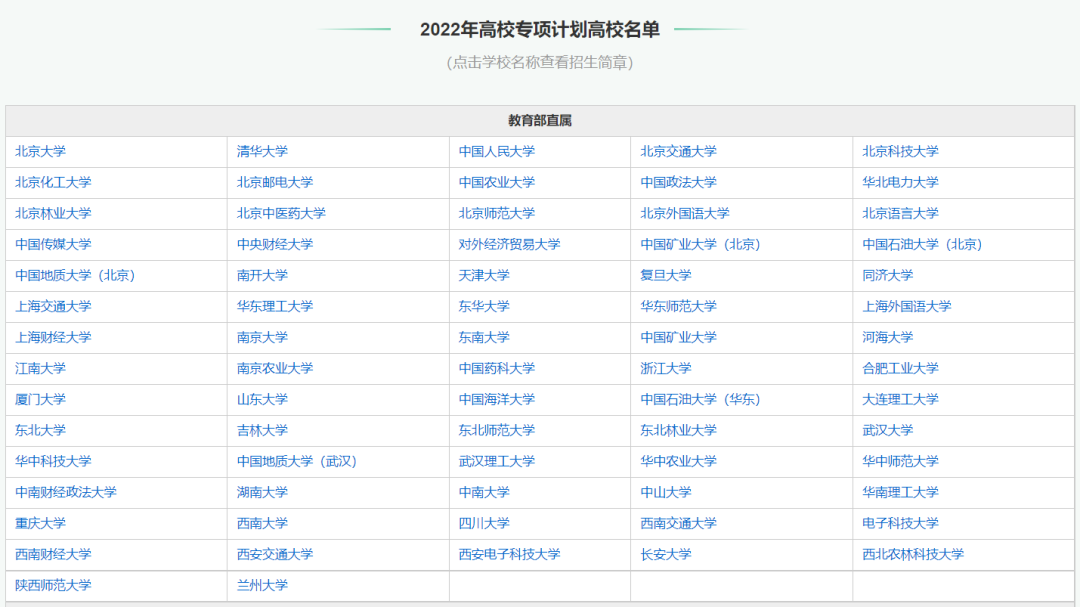The width and height of the screenshot is (1080, 607).
Task: Click the 兰州大学 link
Action: (x=262, y=586)
